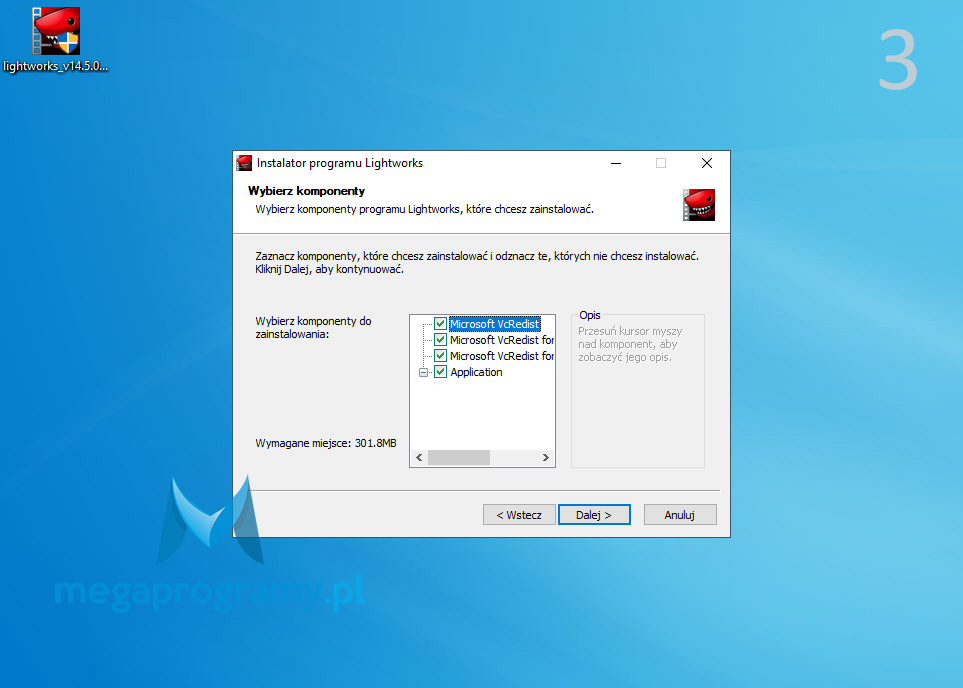Viewport: 963px width, 688px height.
Task: Click the text Wymagane miejsce: 301.8MB
Action: coord(326,443)
